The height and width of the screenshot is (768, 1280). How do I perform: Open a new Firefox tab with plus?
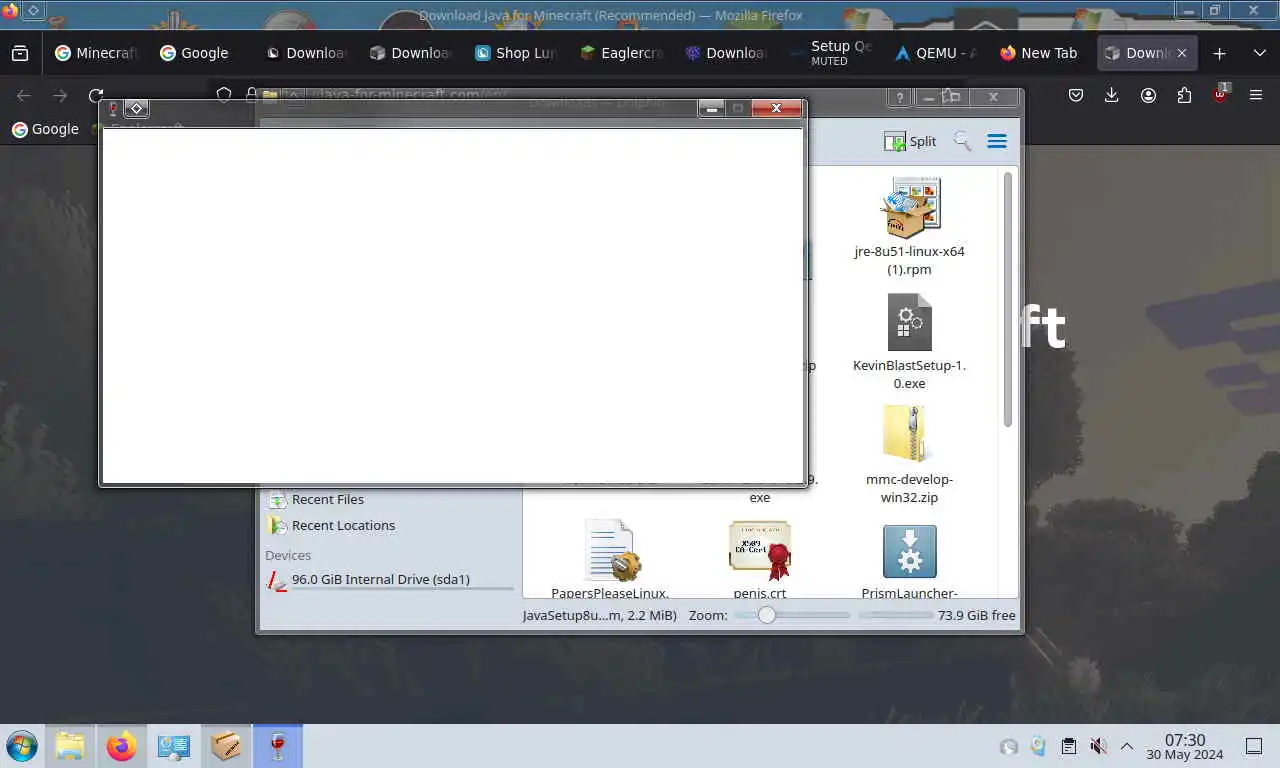1219,53
